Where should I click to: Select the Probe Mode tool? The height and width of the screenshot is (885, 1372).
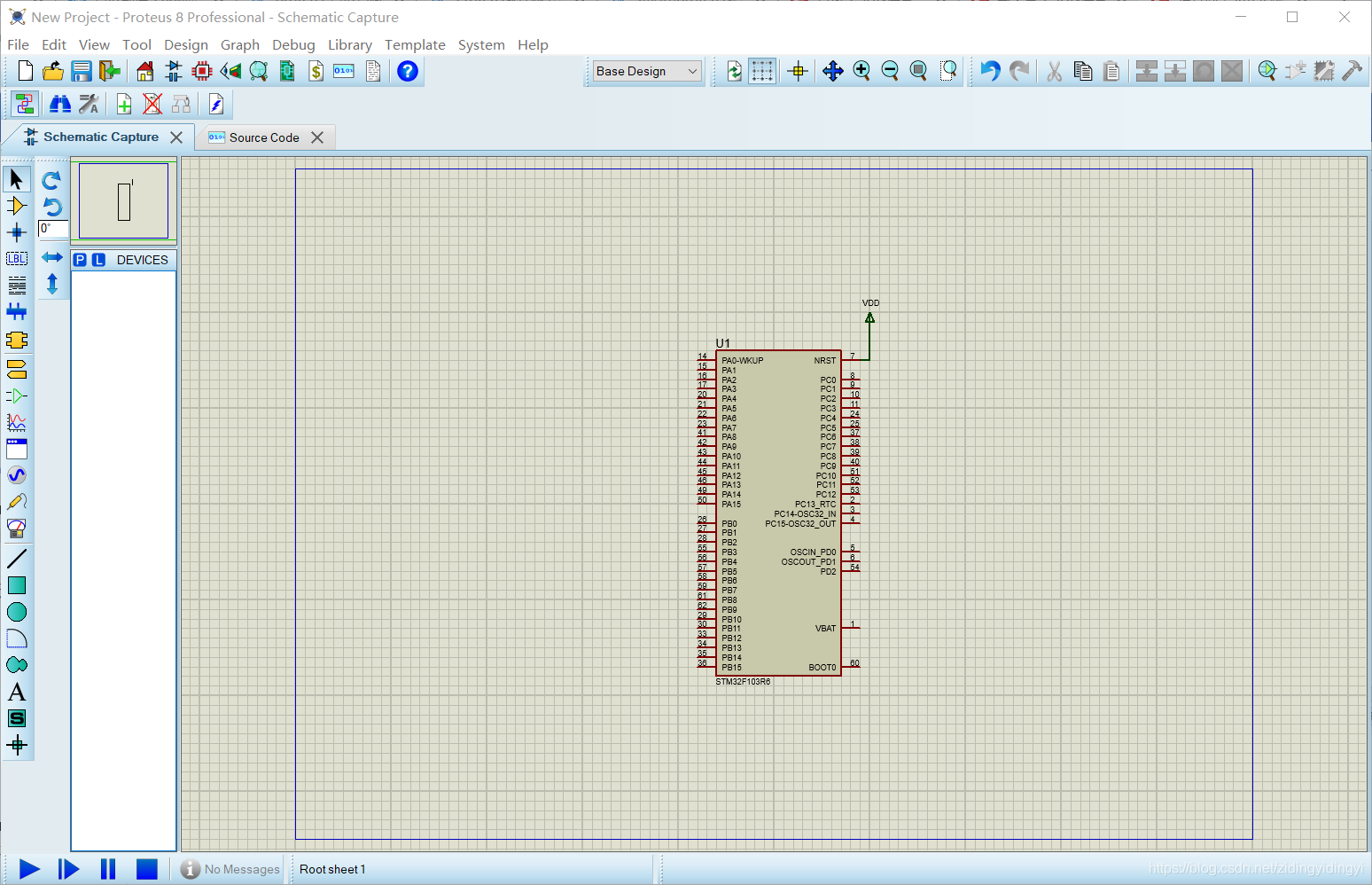[x=17, y=502]
